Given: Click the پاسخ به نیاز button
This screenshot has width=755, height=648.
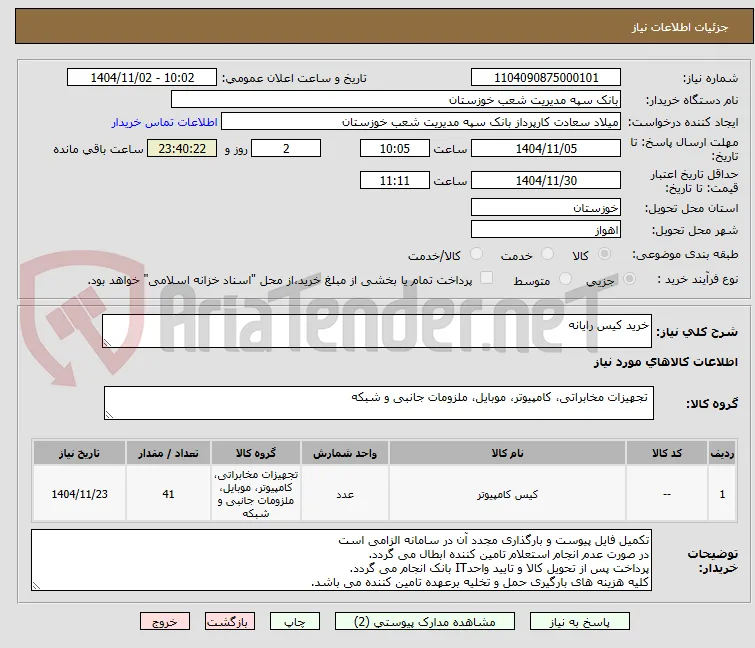Looking at the screenshot, I should tap(580, 622).
